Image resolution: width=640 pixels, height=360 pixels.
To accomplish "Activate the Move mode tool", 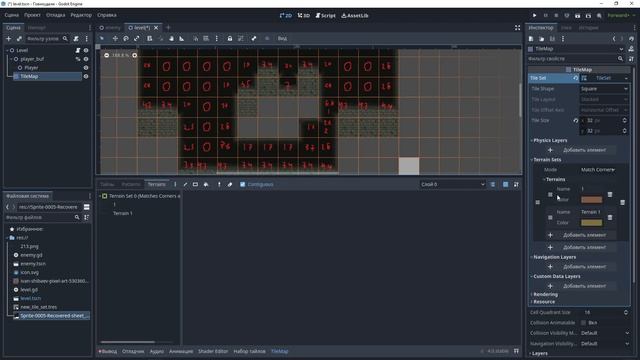I will click(115, 38).
